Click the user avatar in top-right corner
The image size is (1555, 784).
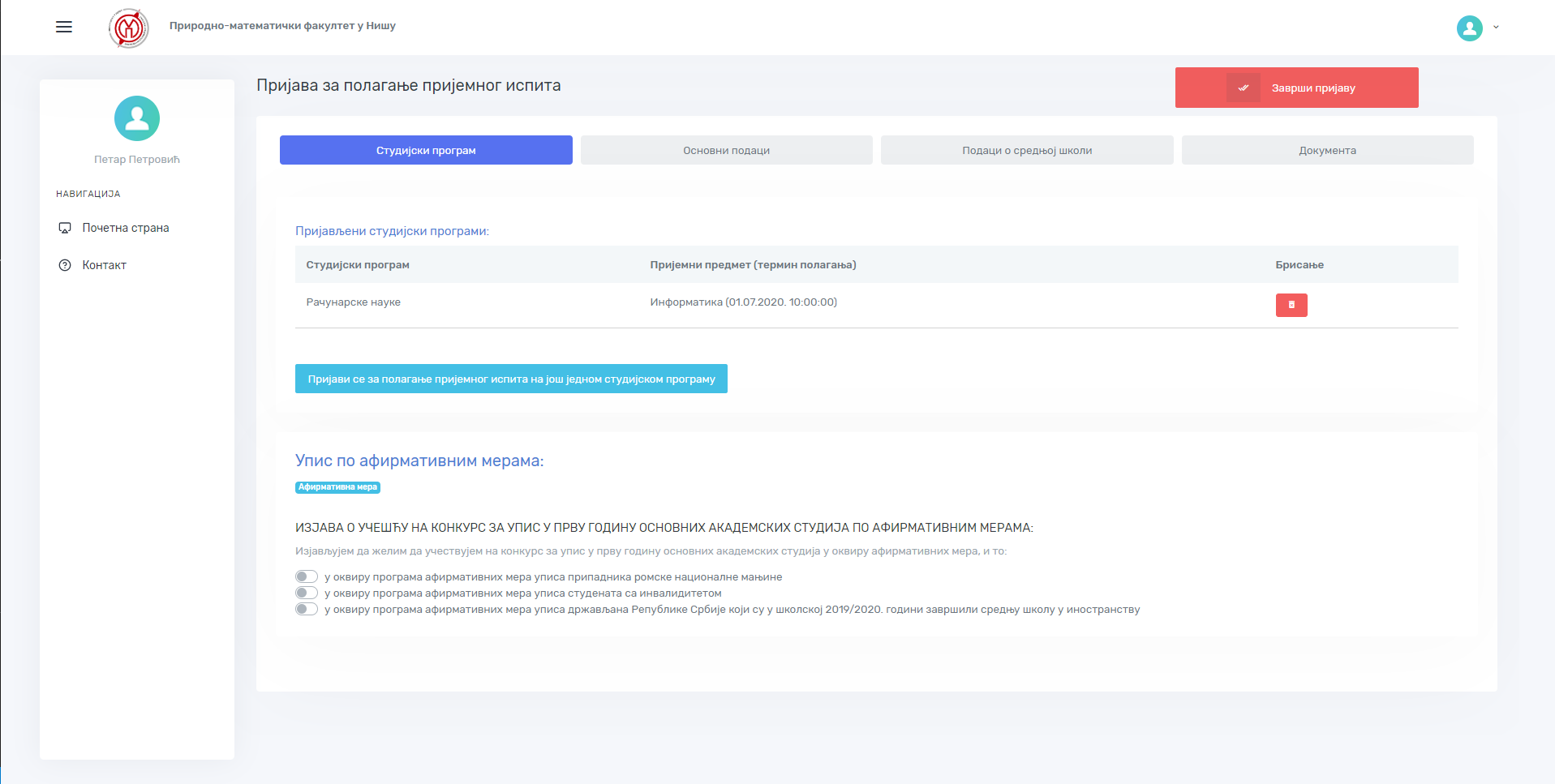1469,28
